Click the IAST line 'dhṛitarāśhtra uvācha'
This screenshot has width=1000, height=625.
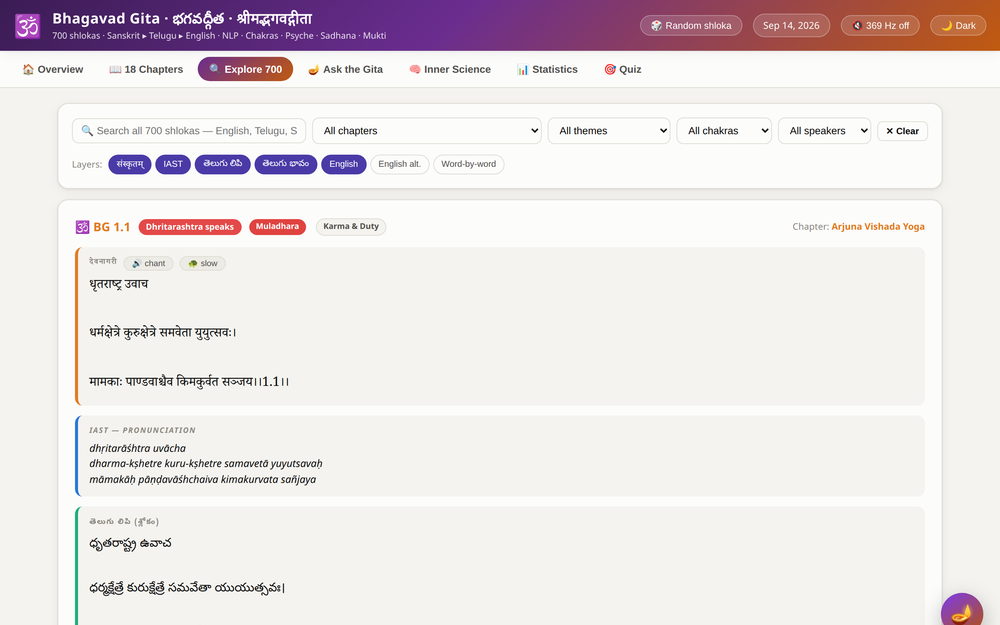[138, 448]
